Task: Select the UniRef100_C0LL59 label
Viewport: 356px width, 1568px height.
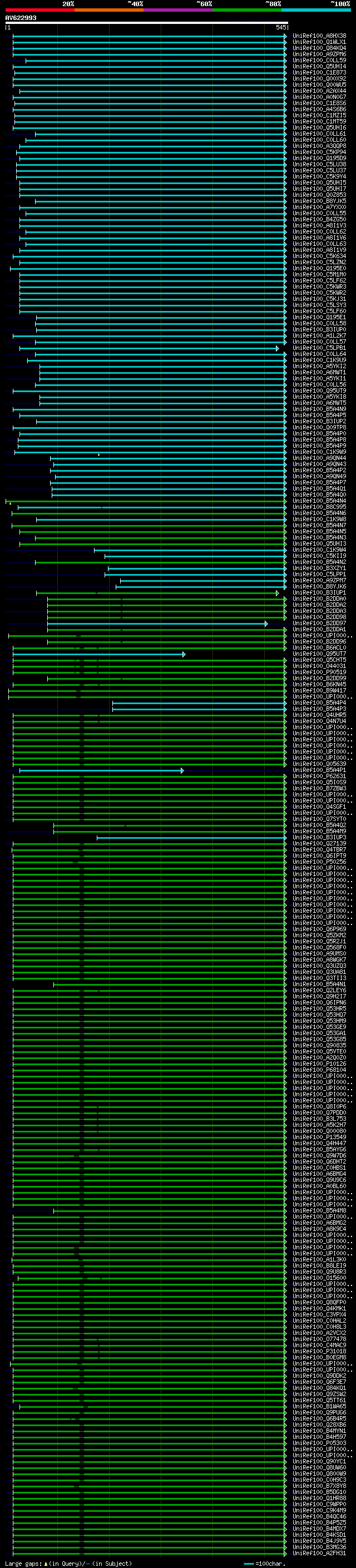Action: click(319, 60)
